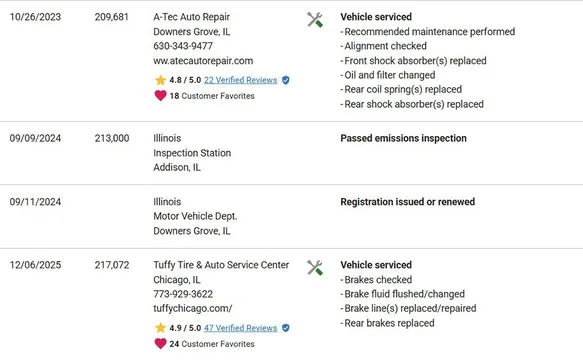Click the pink heart next to 24 Customer Favorites
This screenshot has height=360, width=583.
[160, 344]
